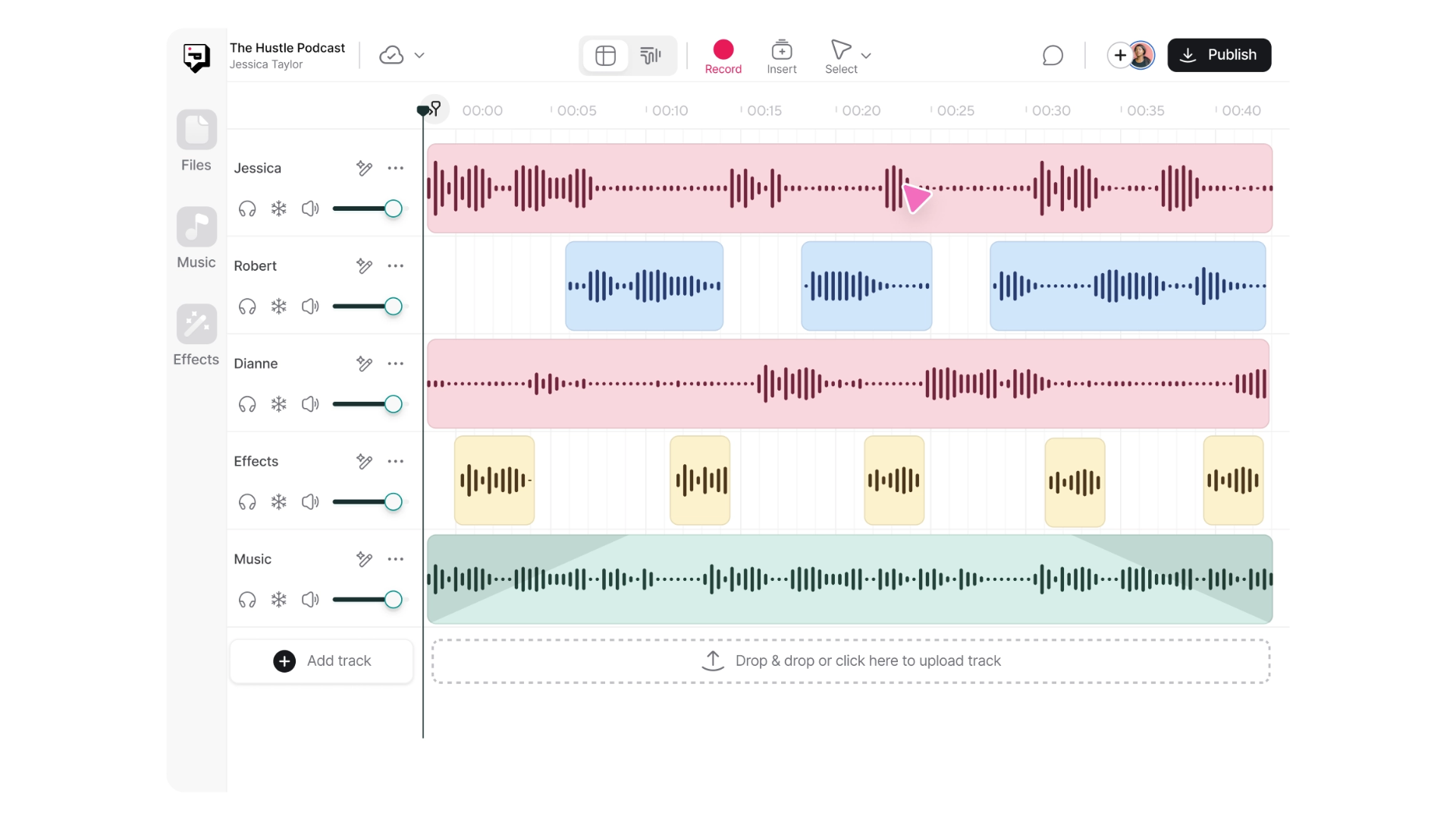Open the Music library panel

(196, 238)
